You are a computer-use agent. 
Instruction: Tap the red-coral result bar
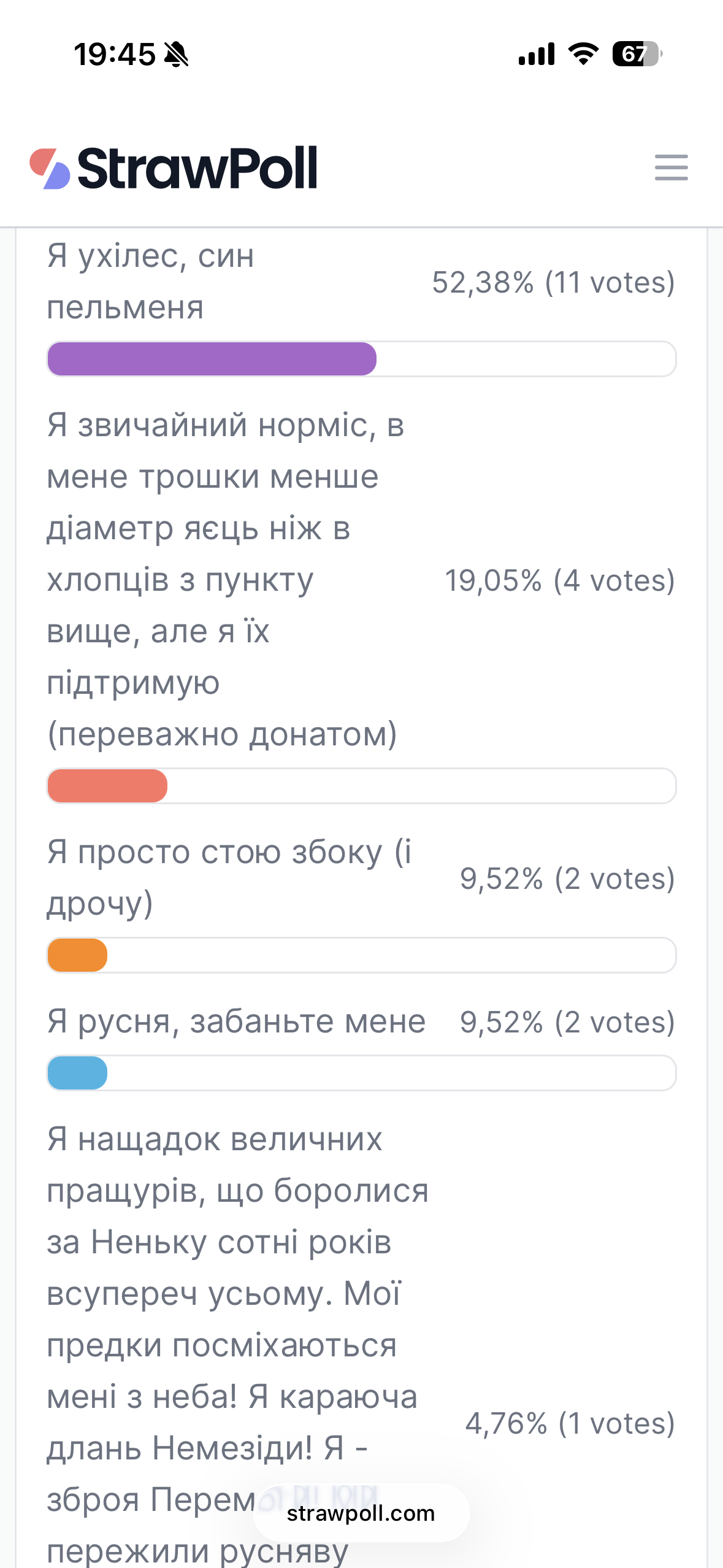[x=107, y=786]
